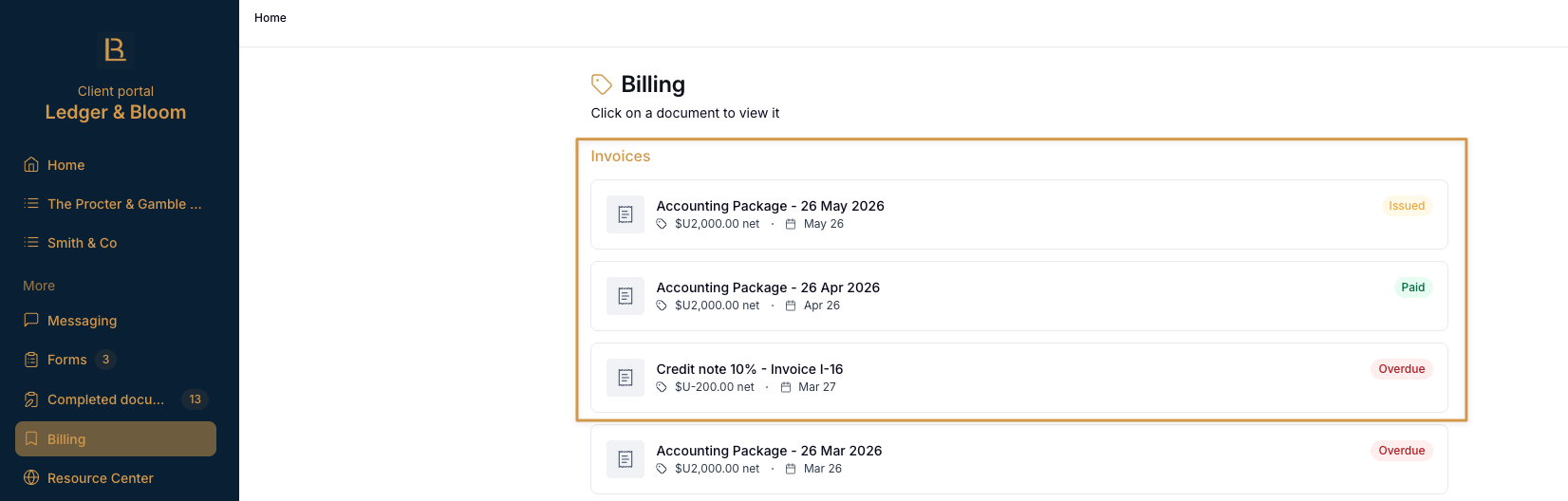Click the Issued status badge
Viewport: 1568px width, 501px height.
(1407, 206)
